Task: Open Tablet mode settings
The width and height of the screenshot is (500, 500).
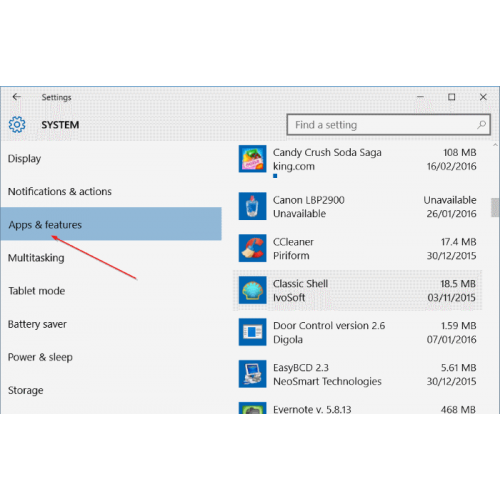Action: [37, 291]
